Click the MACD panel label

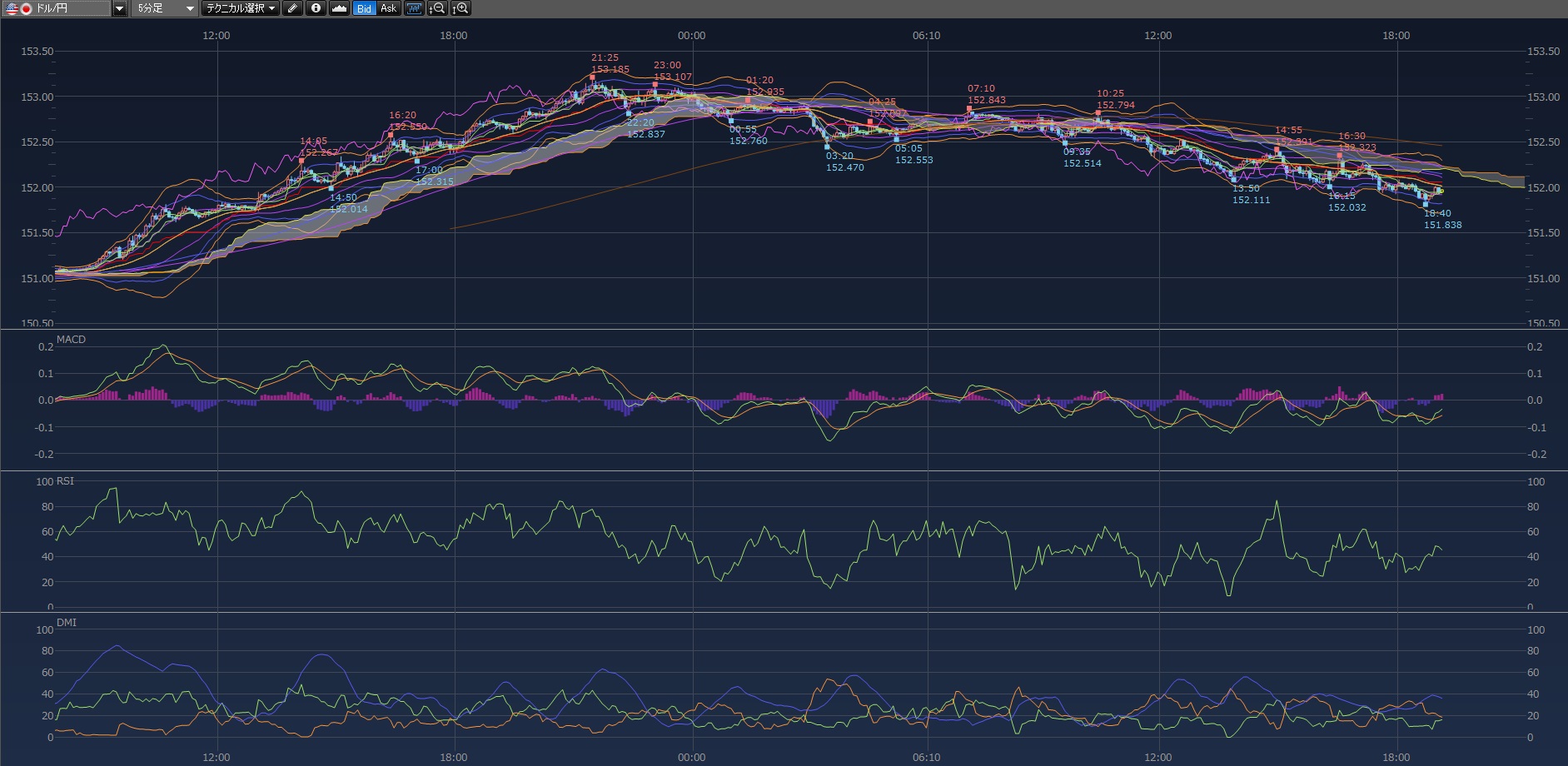point(71,340)
